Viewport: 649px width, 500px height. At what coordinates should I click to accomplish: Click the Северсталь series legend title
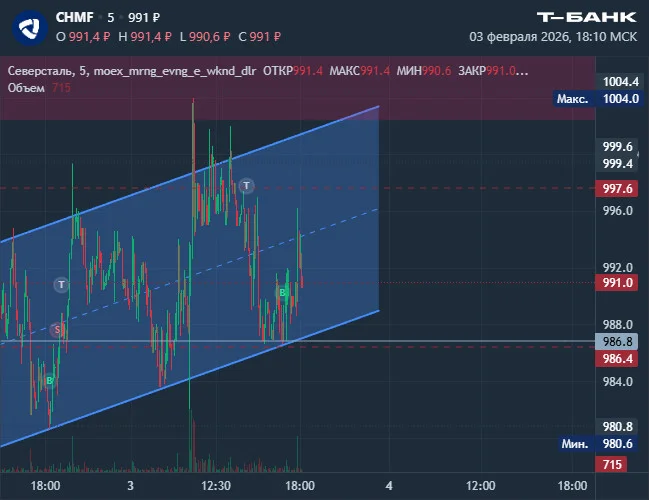tap(132, 71)
